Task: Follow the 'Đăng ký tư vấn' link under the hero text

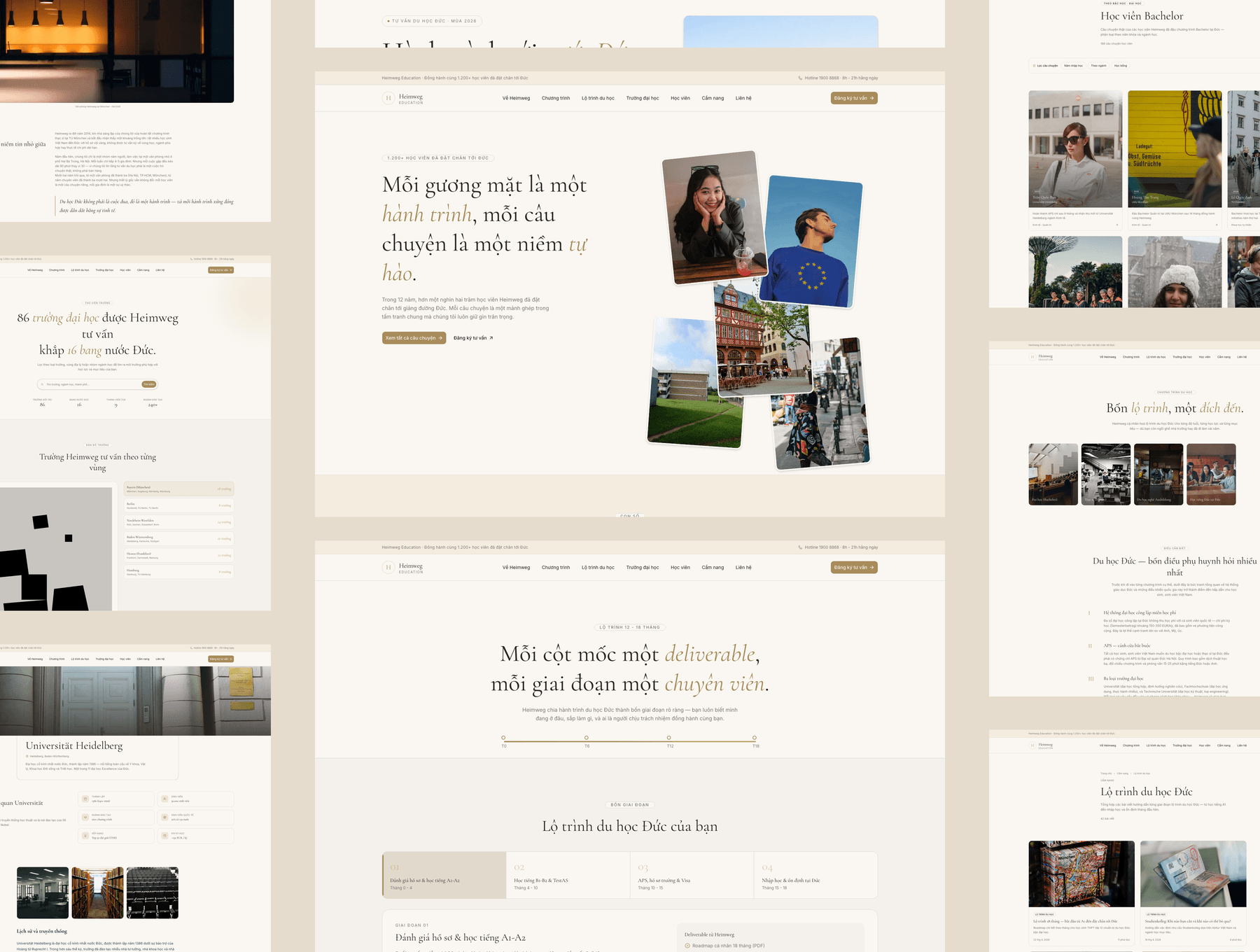Action: [x=473, y=338]
